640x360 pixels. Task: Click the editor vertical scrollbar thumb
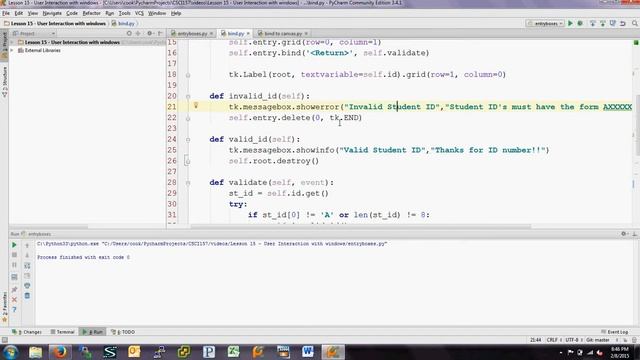(637, 124)
